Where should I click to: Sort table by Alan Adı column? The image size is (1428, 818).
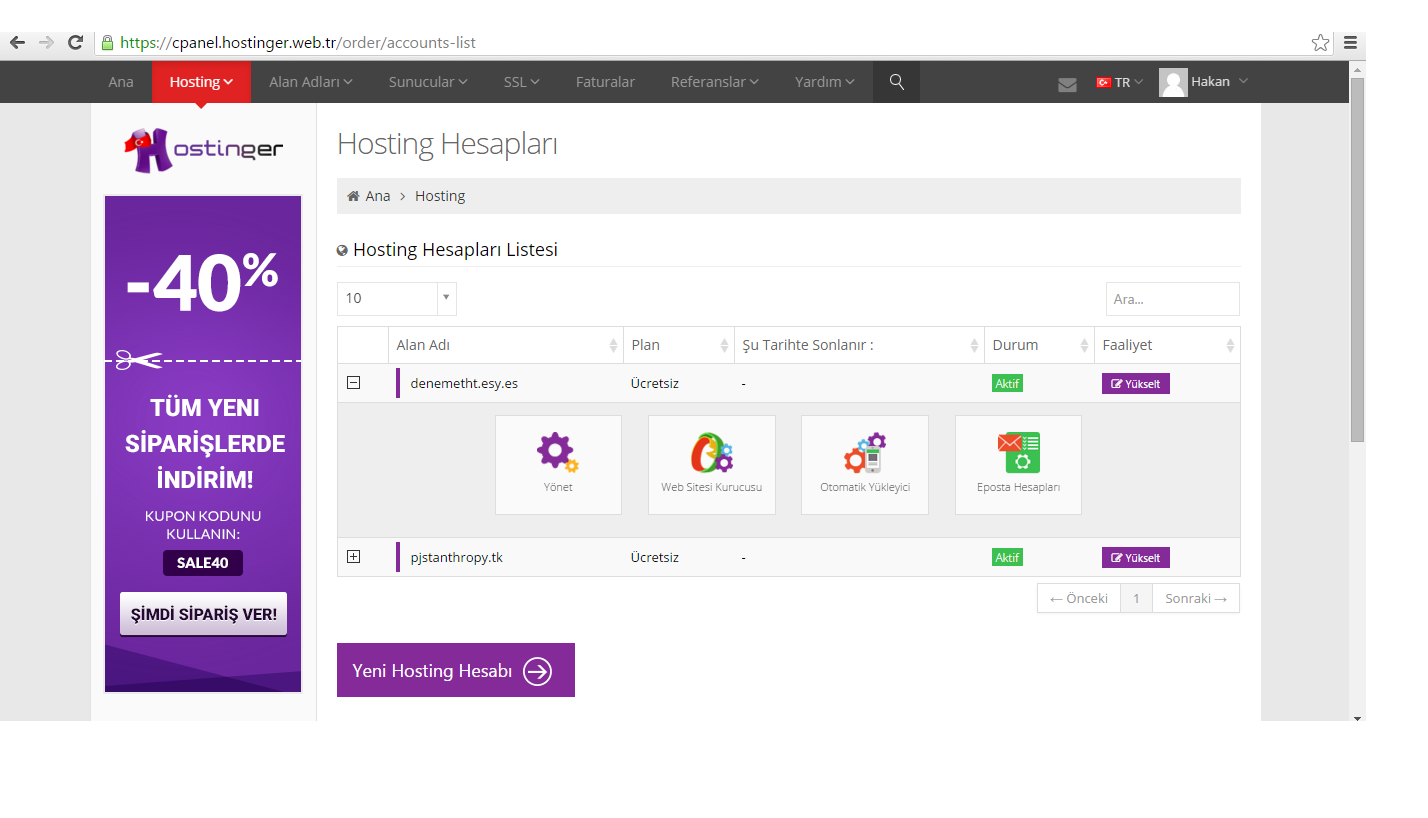click(506, 345)
